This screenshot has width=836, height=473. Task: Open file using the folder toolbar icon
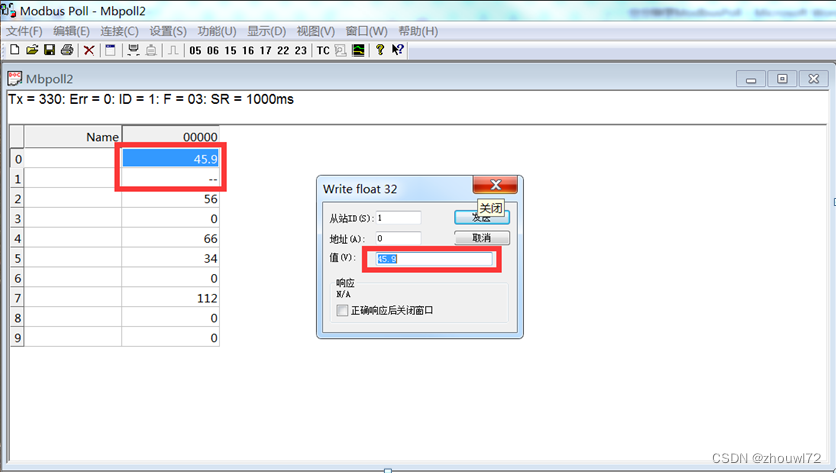pyautogui.click(x=32, y=50)
